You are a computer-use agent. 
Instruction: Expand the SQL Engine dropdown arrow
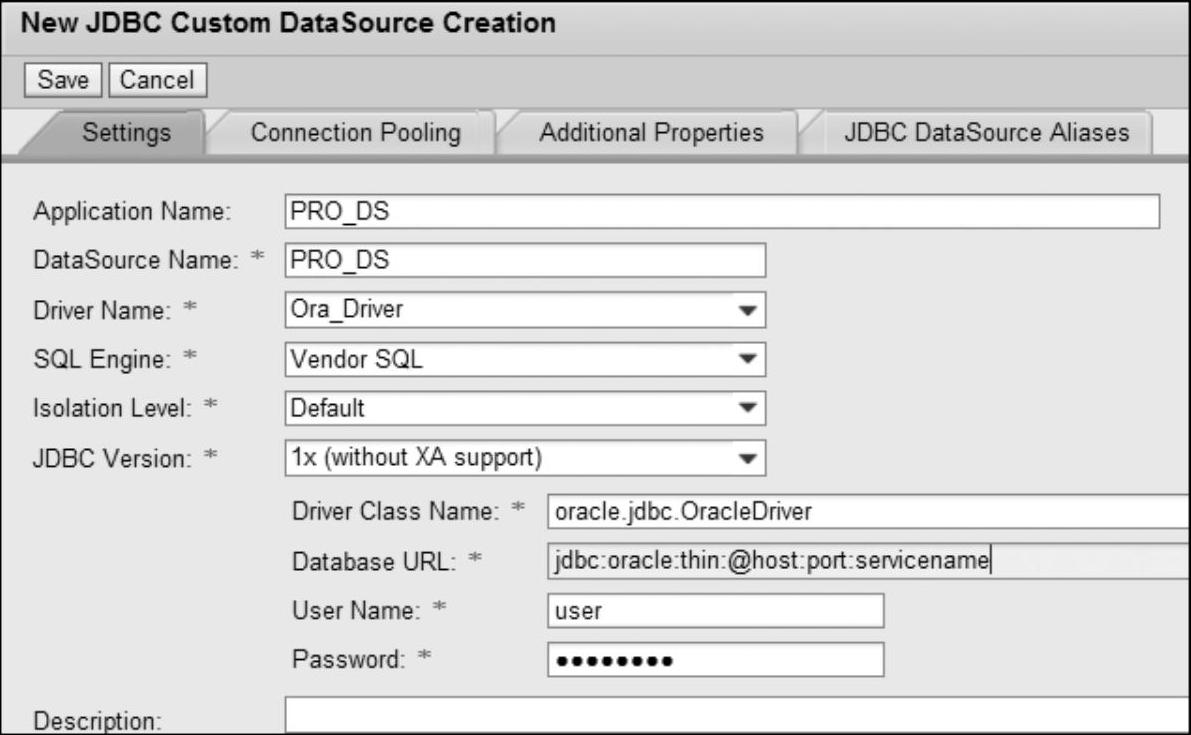tap(746, 359)
